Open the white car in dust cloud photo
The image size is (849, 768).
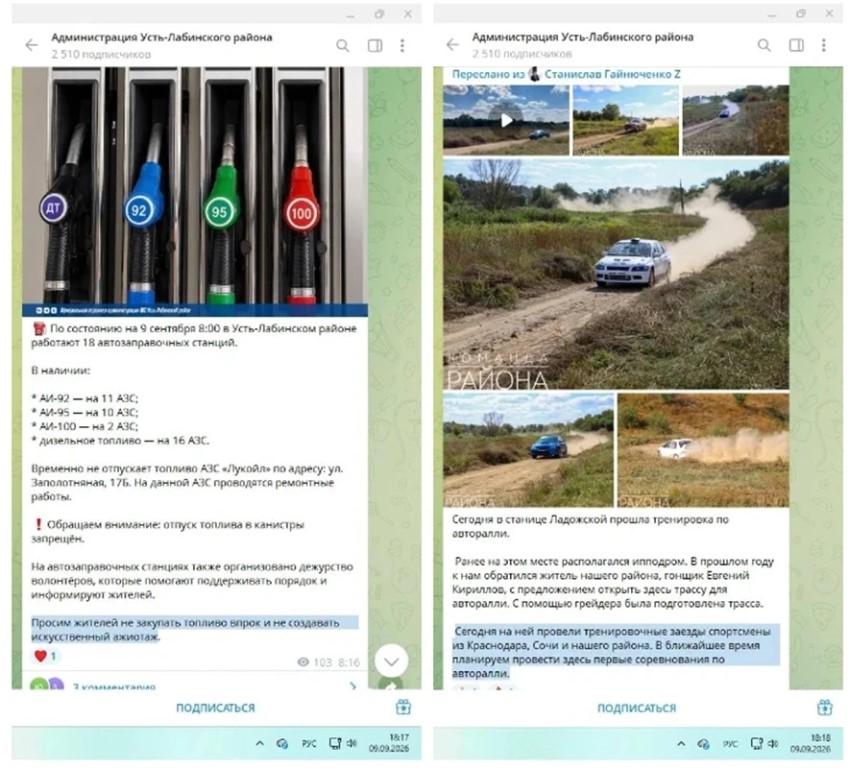[703, 450]
